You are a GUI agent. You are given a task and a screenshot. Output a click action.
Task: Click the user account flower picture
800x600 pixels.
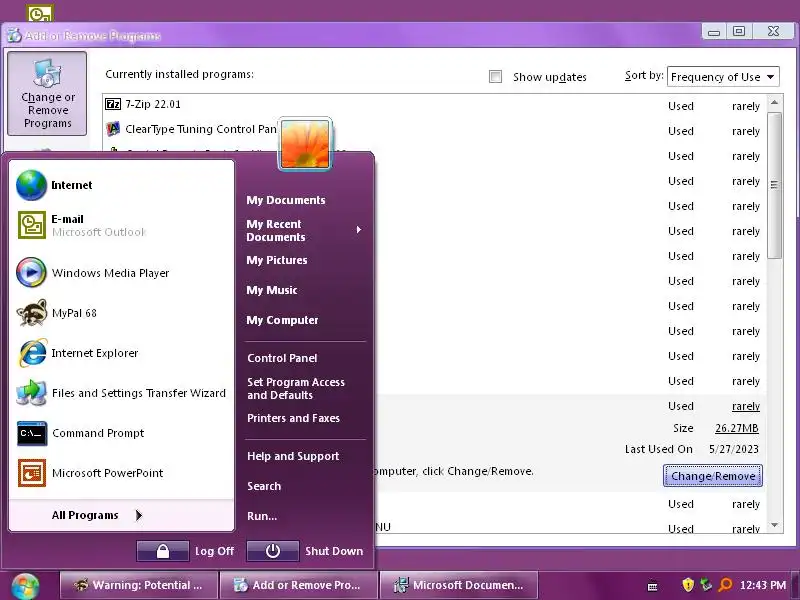305,144
